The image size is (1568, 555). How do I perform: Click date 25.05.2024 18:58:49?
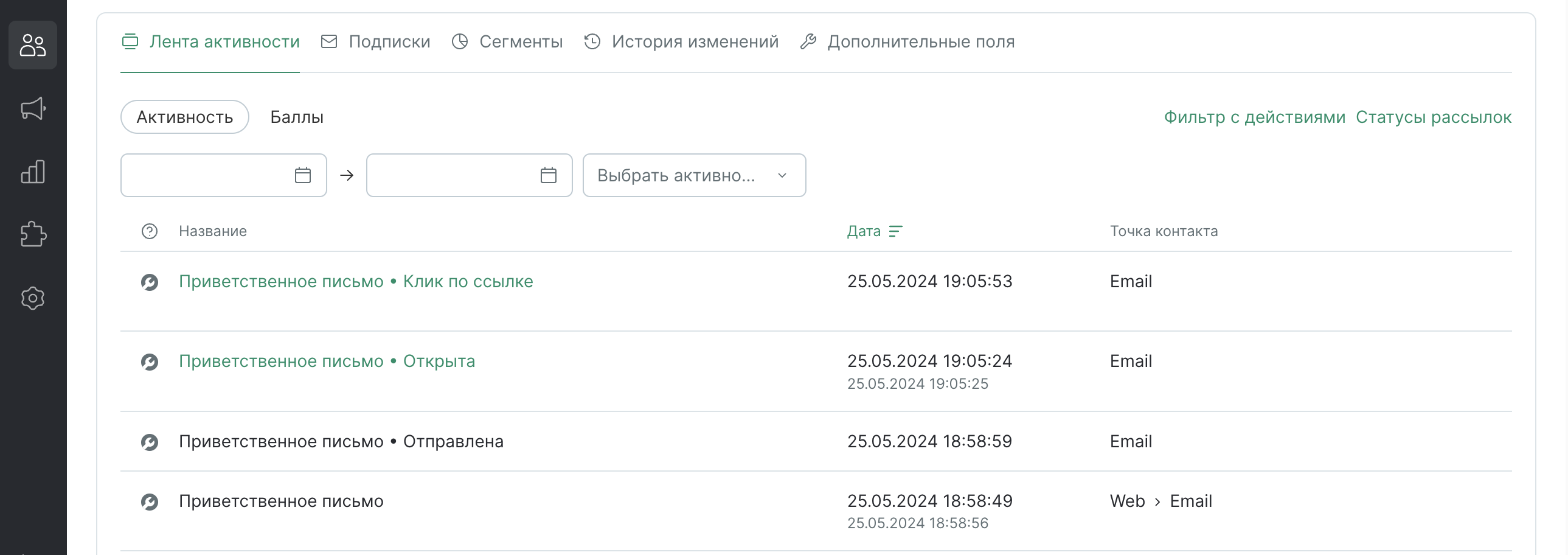930,501
